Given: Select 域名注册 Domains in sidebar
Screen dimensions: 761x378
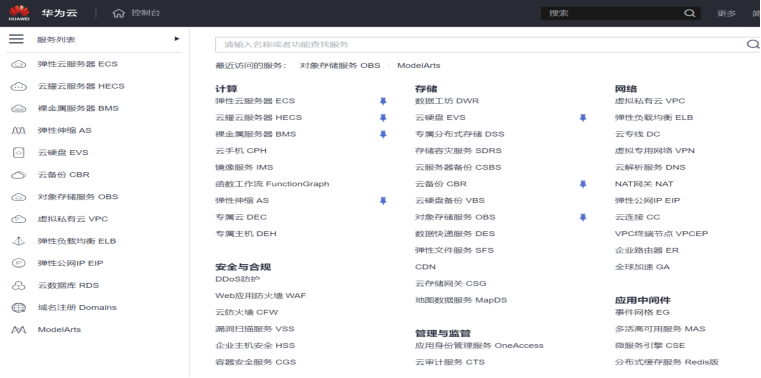Looking at the screenshot, I should 77,307.
